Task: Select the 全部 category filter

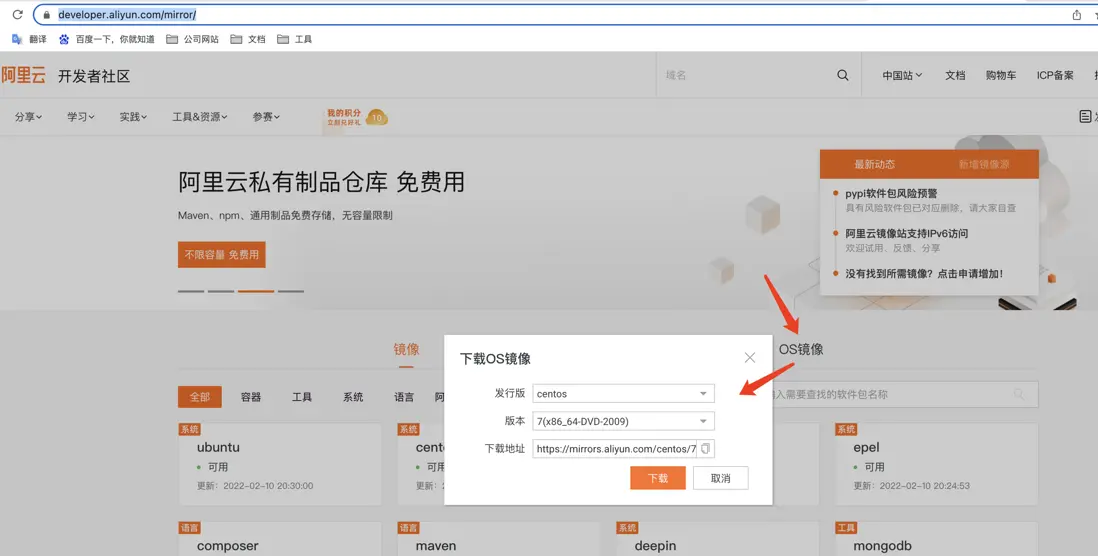Action: (x=200, y=397)
